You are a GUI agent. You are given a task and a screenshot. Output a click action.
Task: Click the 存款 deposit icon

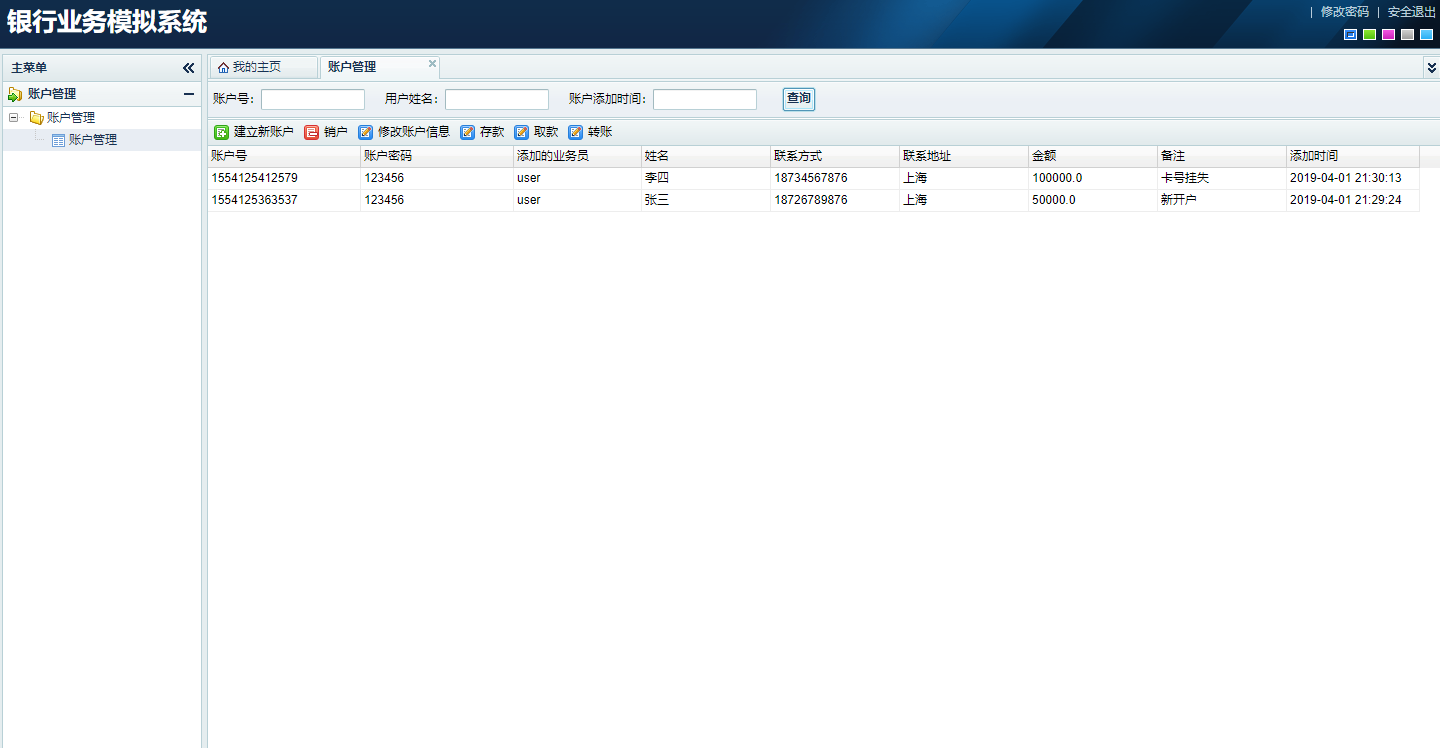coord(467,131)
